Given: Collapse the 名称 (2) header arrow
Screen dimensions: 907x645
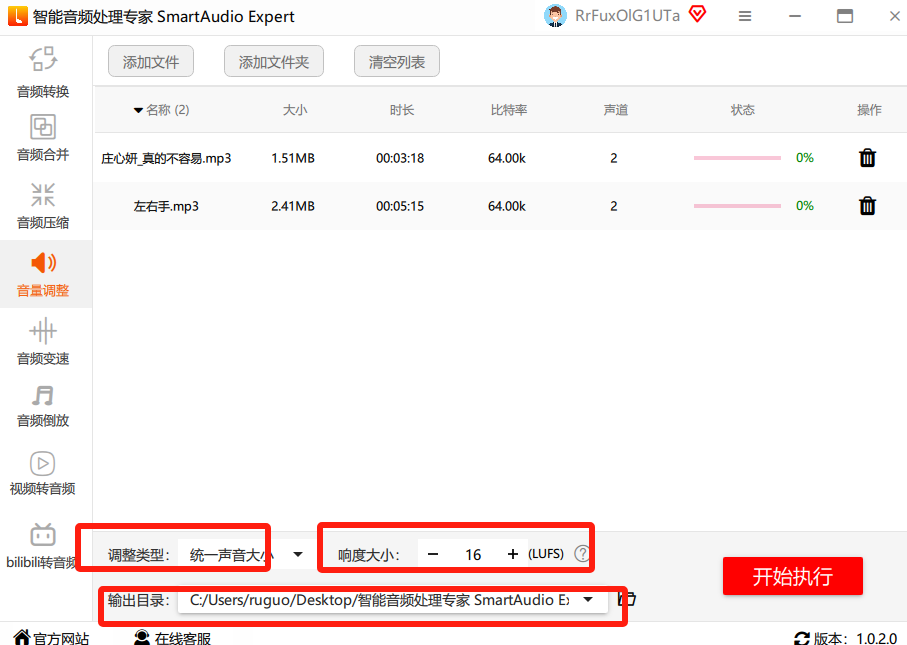Looking at the screenshot, I should (138, 110).
